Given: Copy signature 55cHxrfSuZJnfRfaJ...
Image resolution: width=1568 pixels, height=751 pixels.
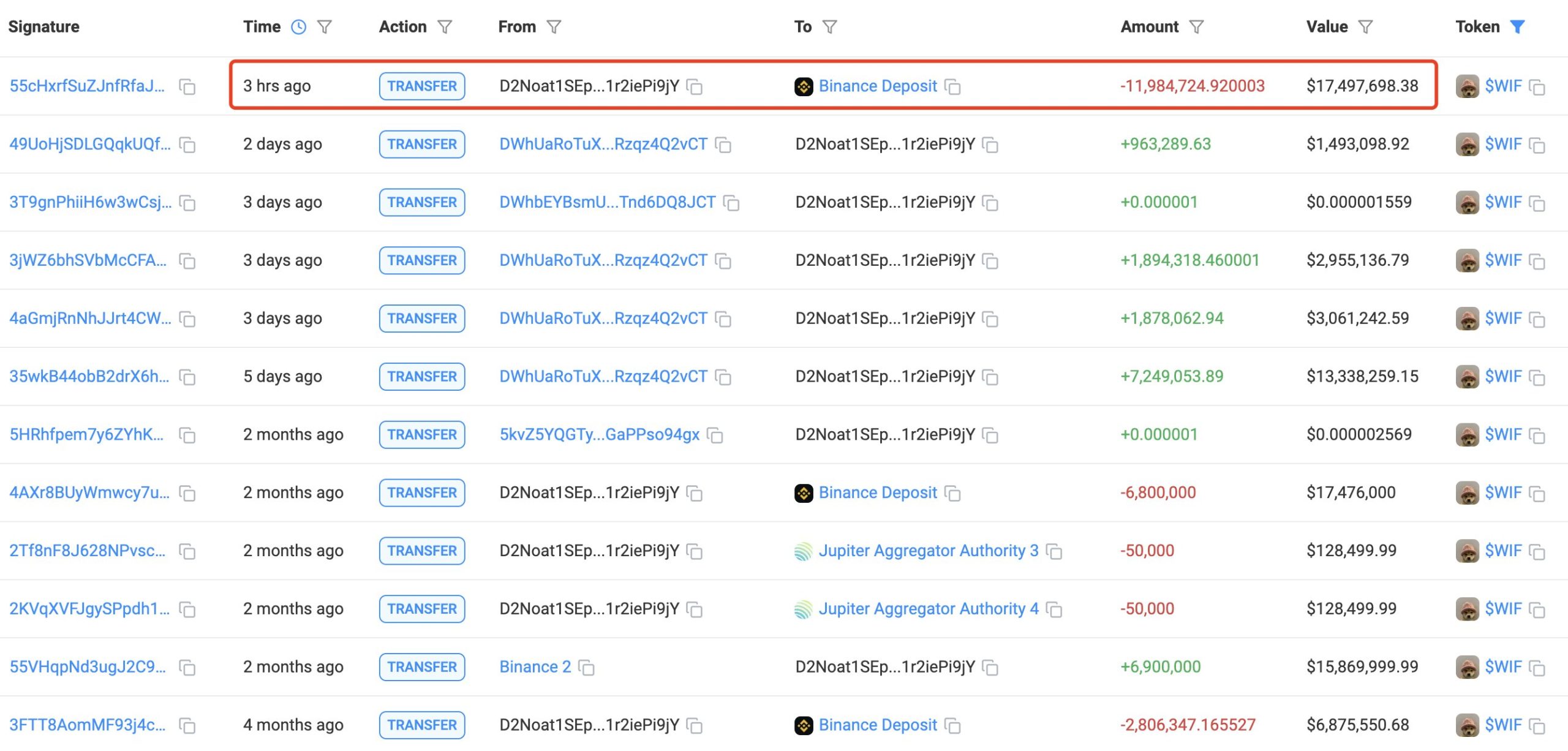Looking at the screenshot, I should click(187, 87).
